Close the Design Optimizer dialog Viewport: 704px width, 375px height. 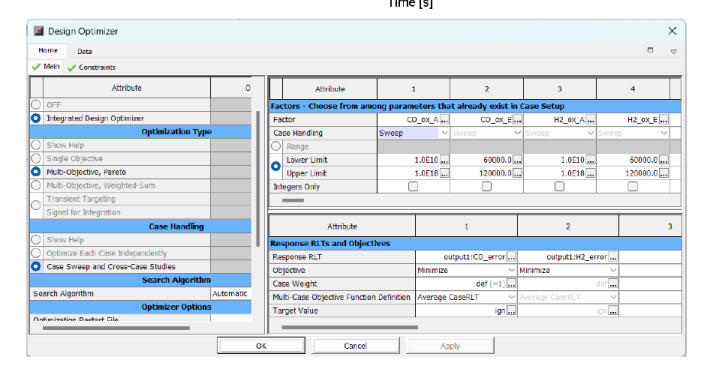pyautogui.click(x=672, y=31)
